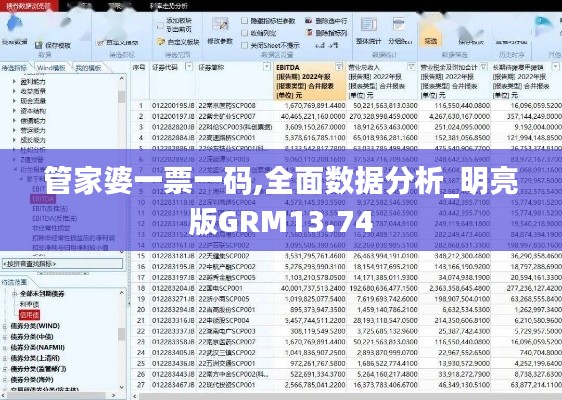The image size is (562, 400).
Task: Click the EBITDA column header
Action: 309,81
